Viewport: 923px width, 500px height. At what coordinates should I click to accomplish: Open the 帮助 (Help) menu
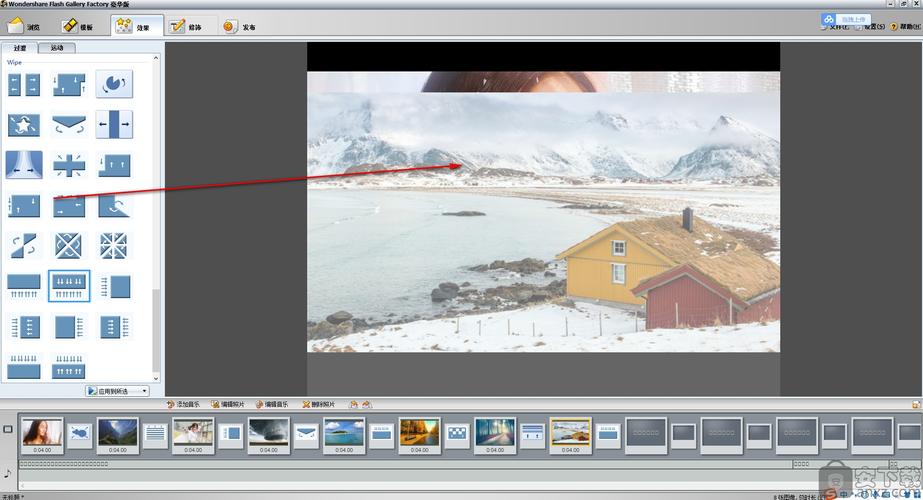click(x=905, y=27)
